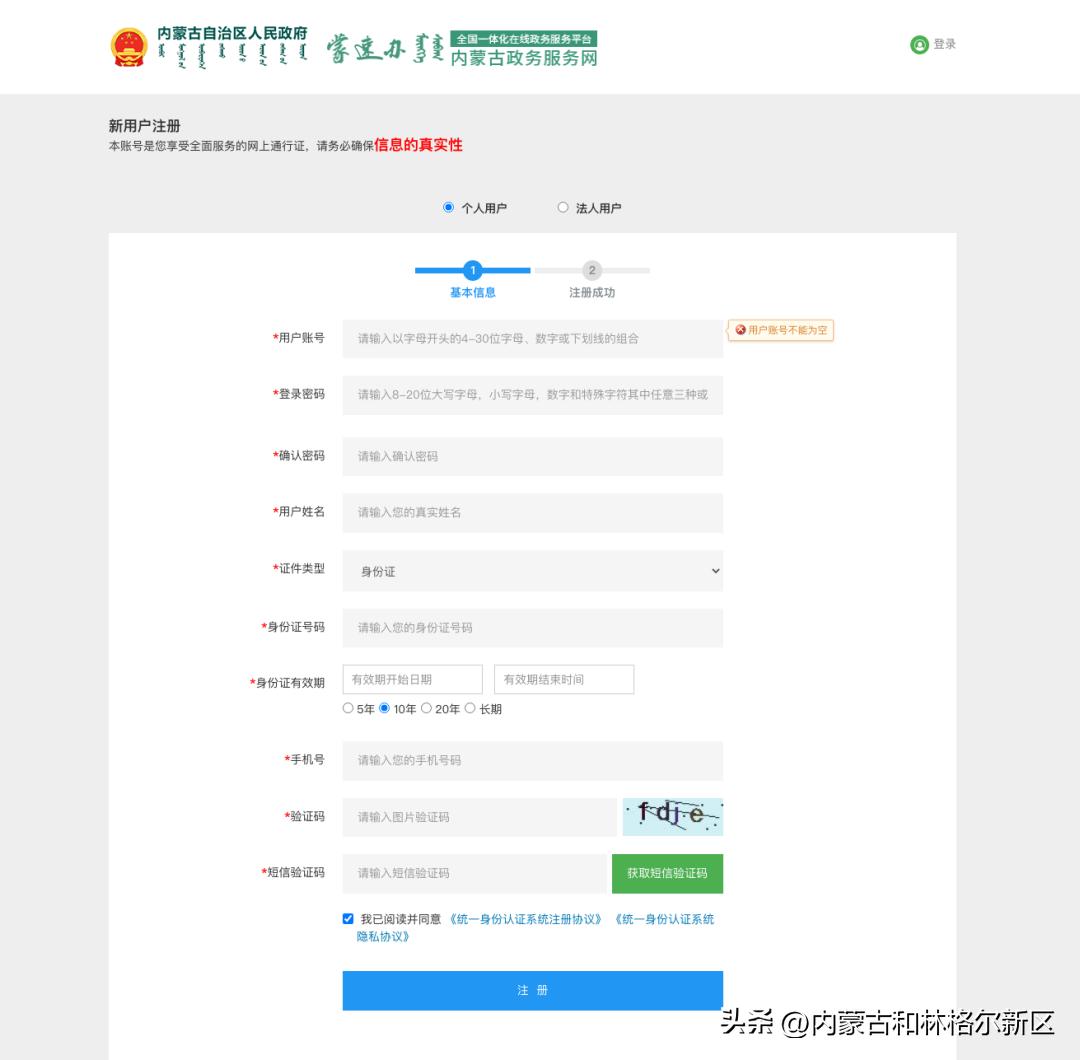
Task: Open the 统一身份认证系统注册协议 link
Action: tap(528, 918)
